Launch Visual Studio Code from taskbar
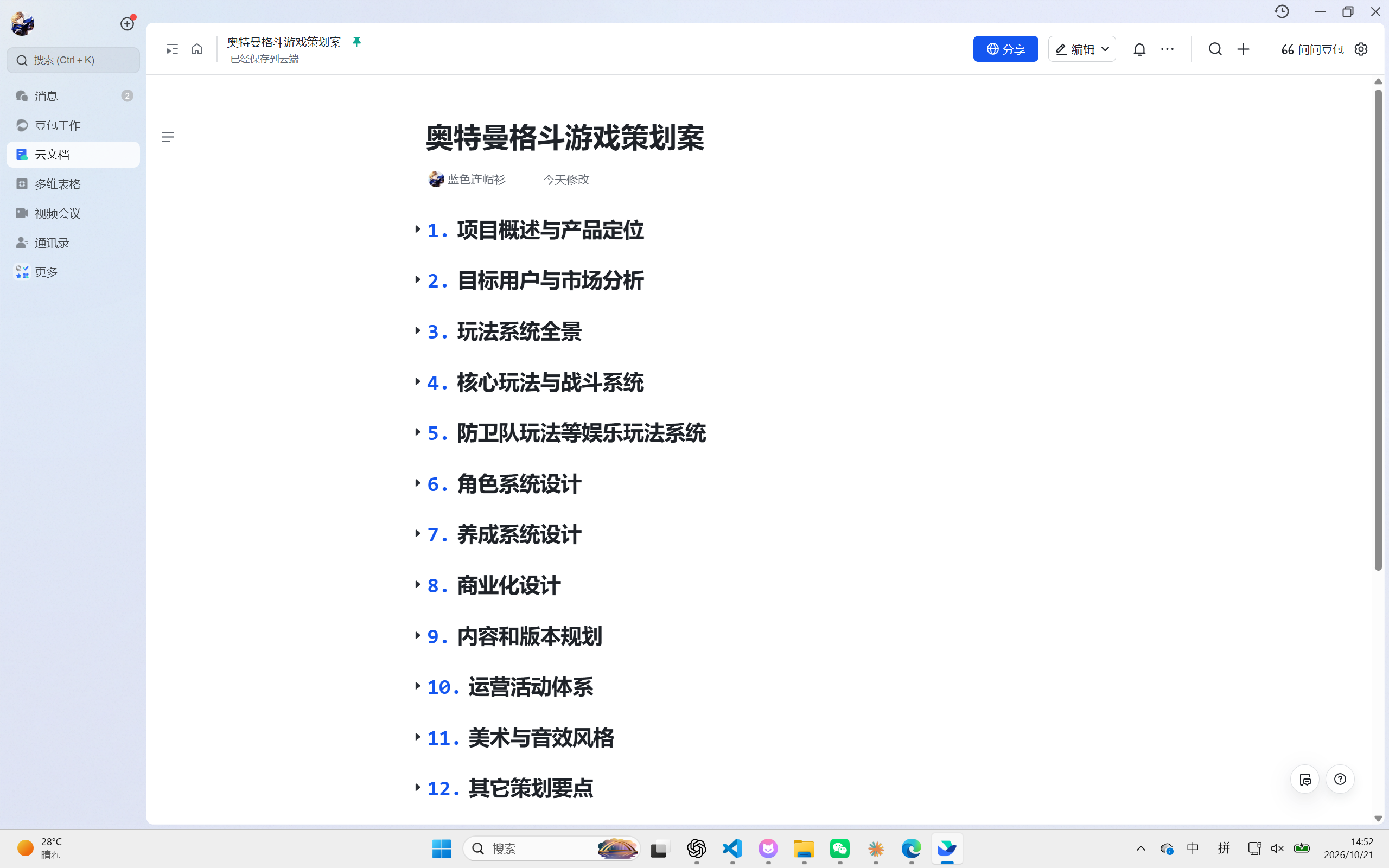Viewport: 1389px width, 868px height. (732, 848)
